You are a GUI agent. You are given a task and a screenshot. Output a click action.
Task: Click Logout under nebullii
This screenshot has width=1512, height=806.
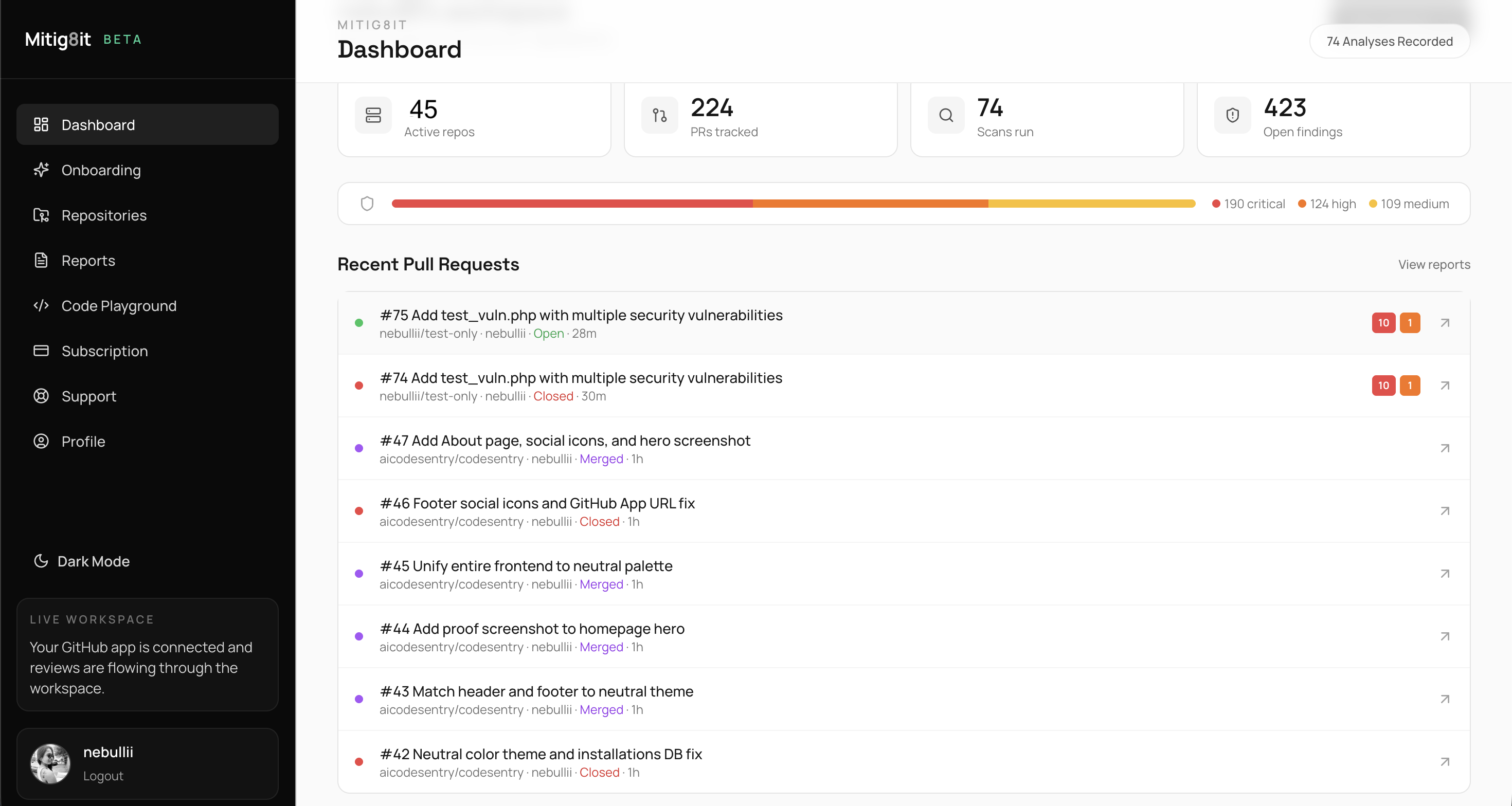[103, 776]
